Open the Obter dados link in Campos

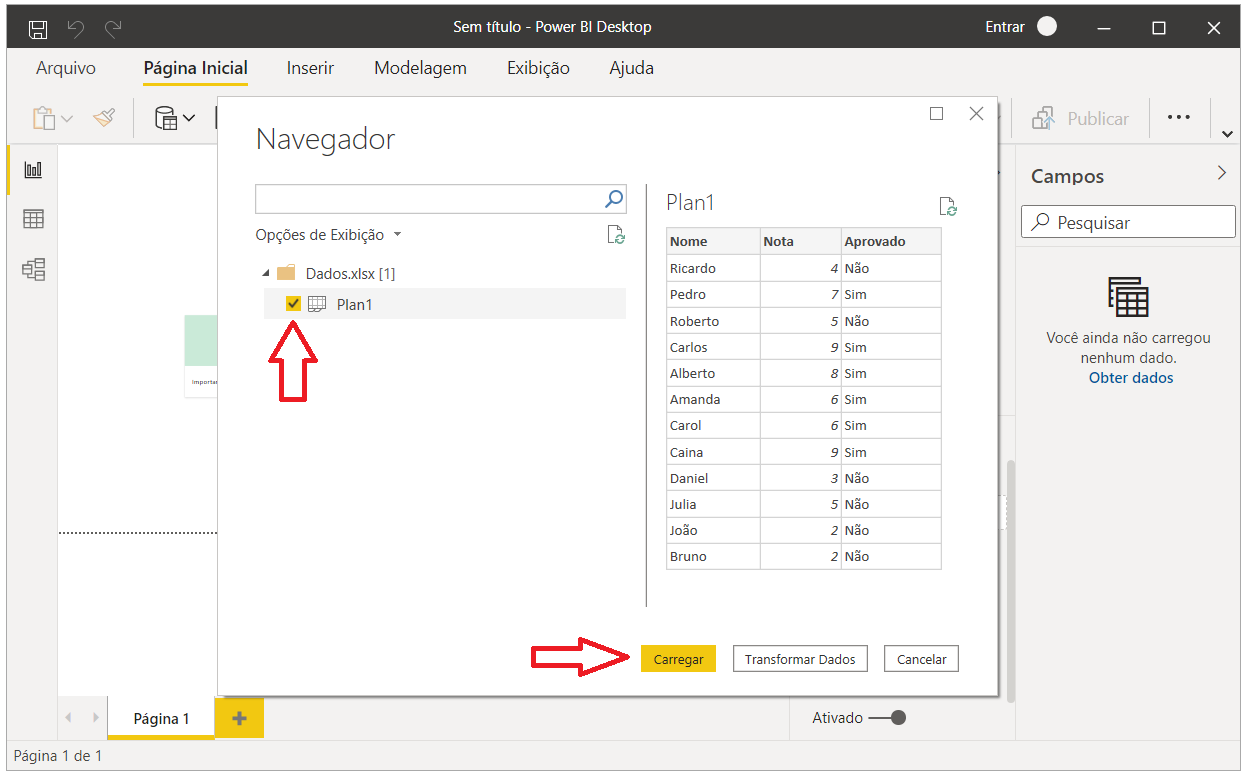(x=1130, y=377)
